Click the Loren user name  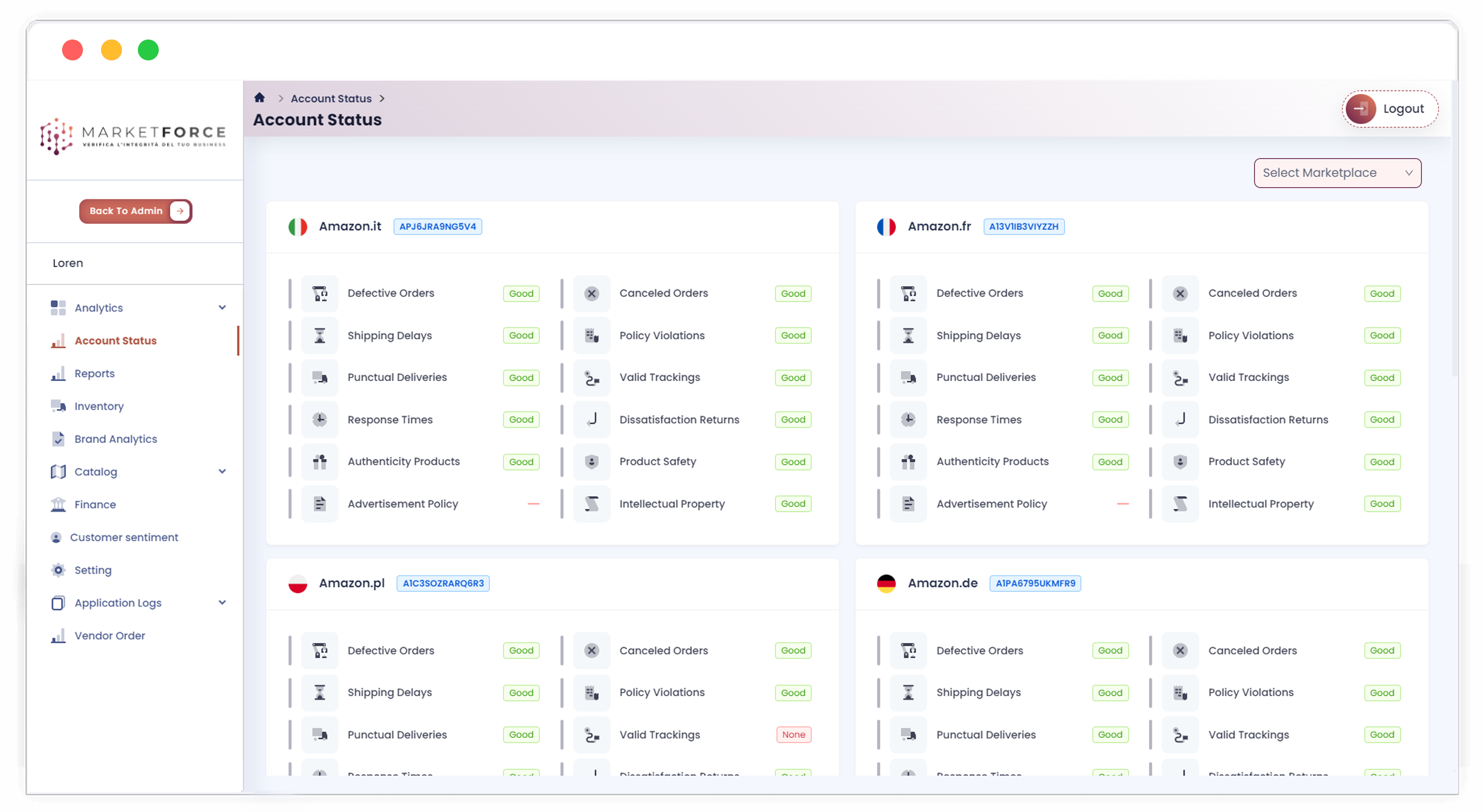click(x=68, y=264)
